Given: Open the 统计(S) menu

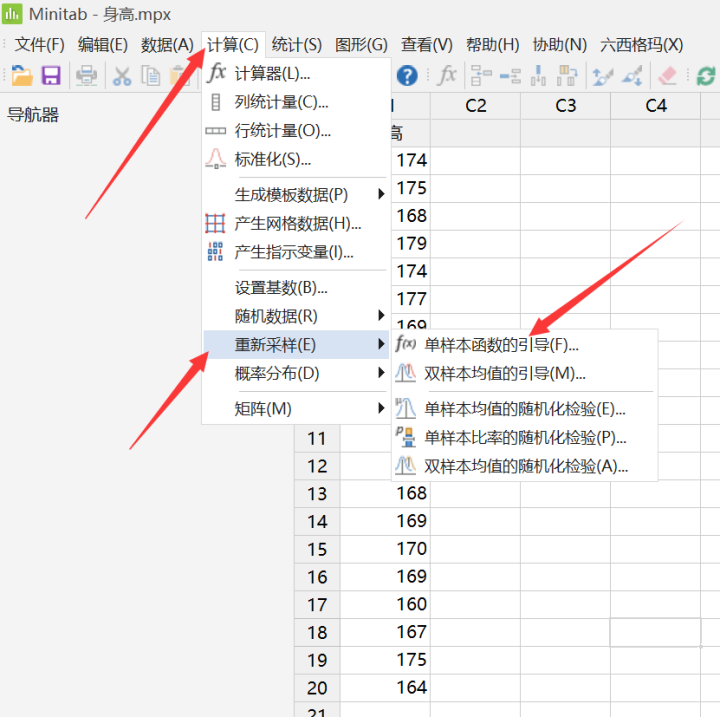Looking at the screenshot, I should point(297,45).
